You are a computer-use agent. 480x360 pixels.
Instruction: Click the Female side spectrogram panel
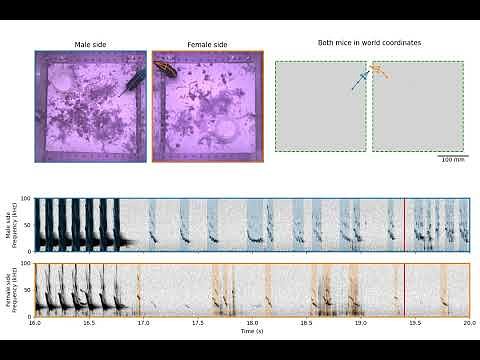pyautogui.click(x=252, y=290)
